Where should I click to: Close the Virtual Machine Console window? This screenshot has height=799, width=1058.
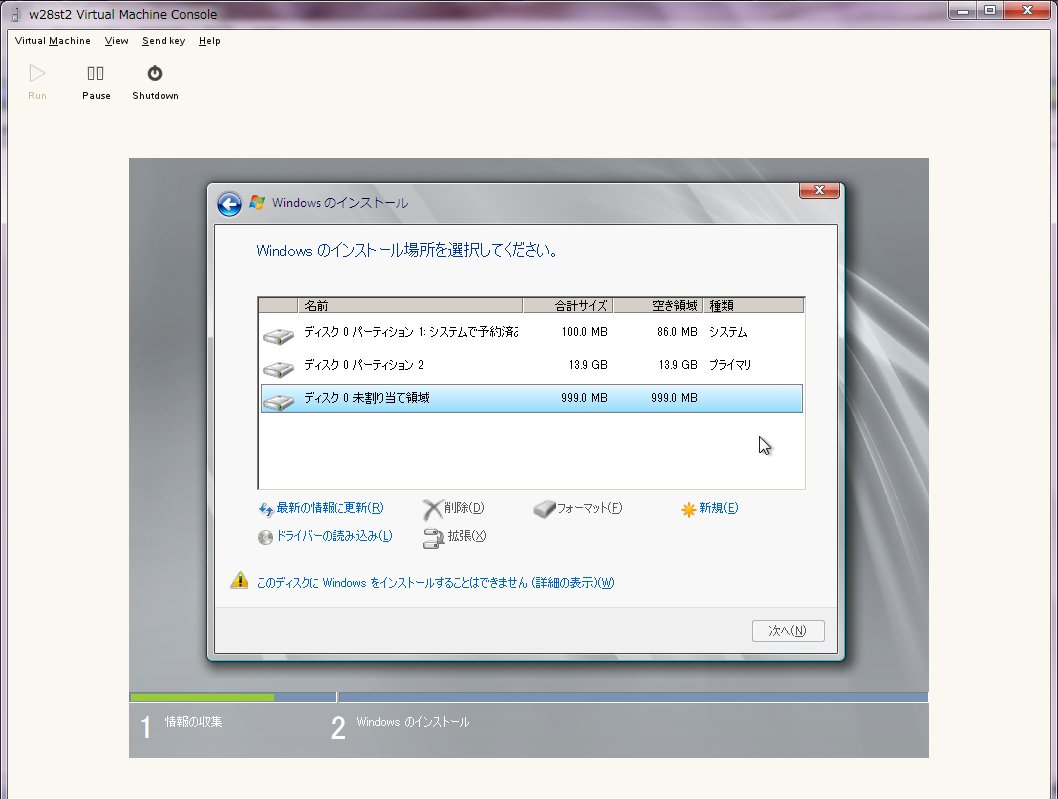pyautogui.click(x=1028, y=10)
